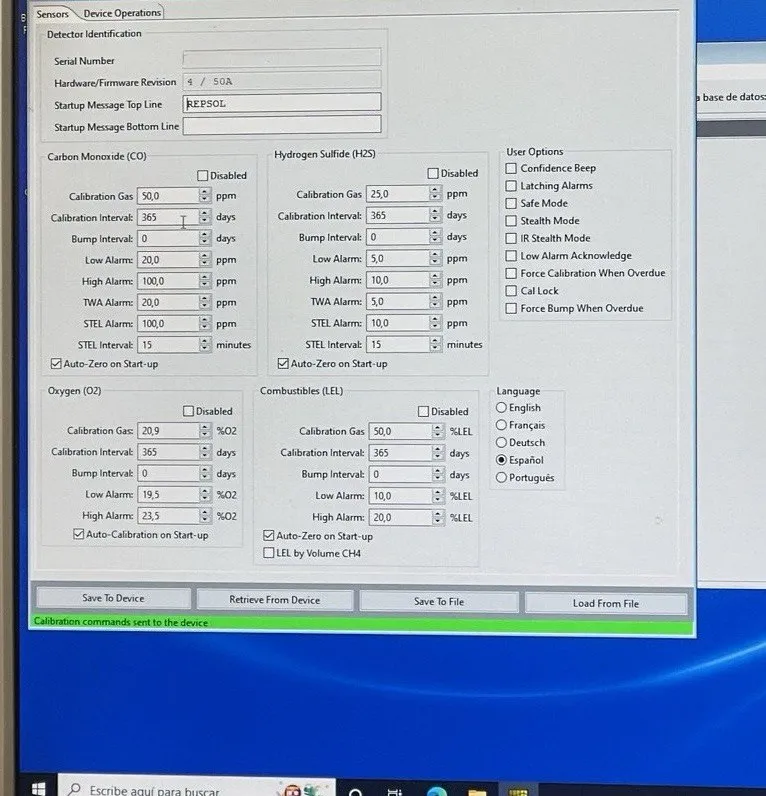766x796 pixels.
Task: Disable the Carbon Monoxide sensor
Action: pos(203,176)
